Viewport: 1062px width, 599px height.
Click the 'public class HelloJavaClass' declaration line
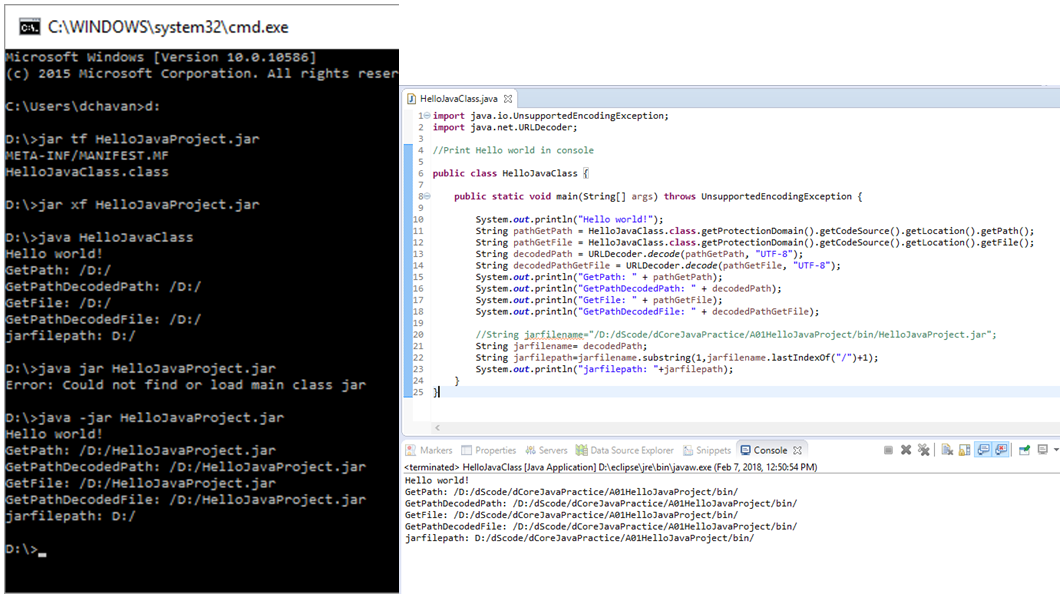(x=511, y=173)
